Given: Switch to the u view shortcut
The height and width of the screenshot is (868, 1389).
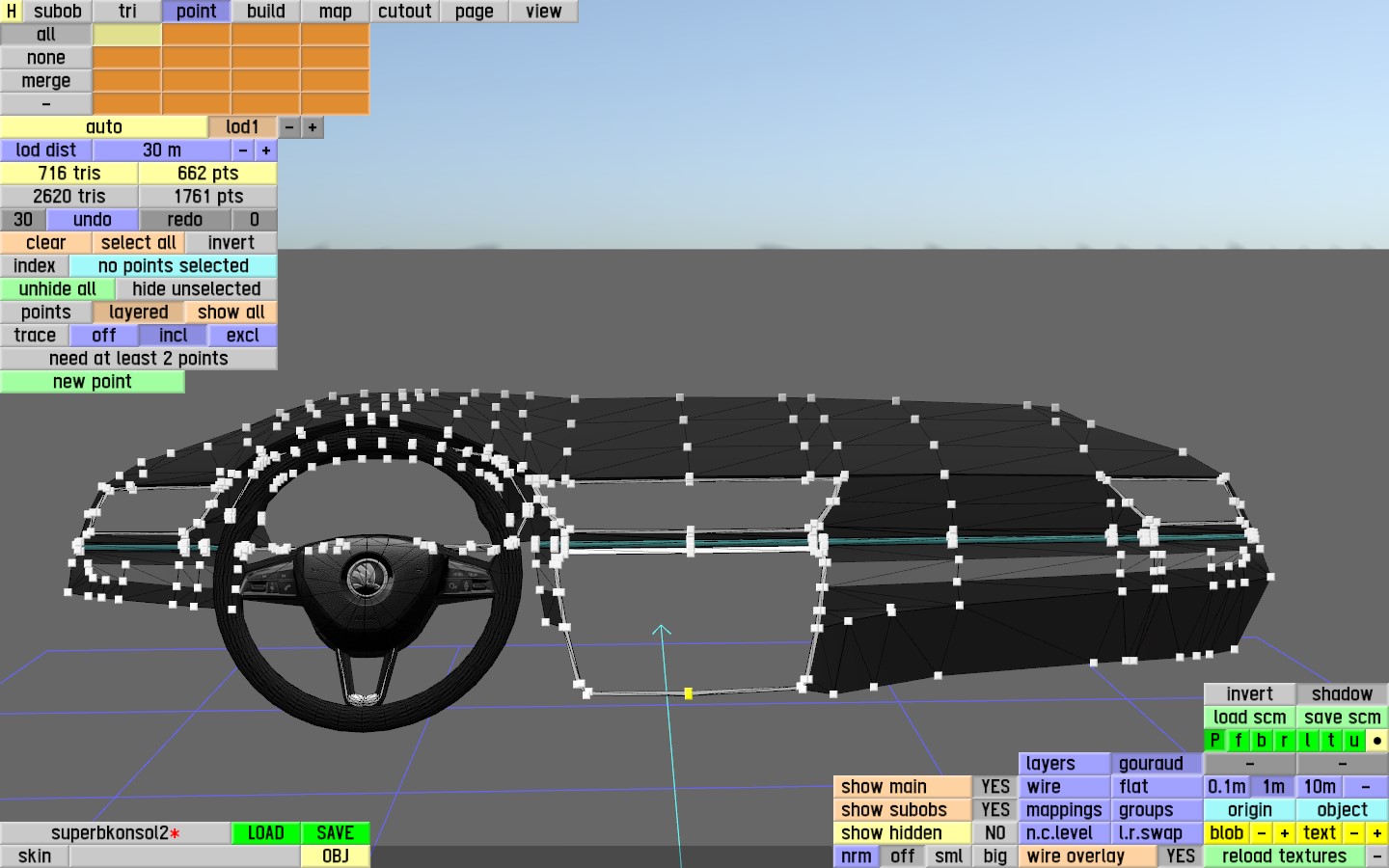Looking at the screenshot, I should click(x=1354, y=741).
